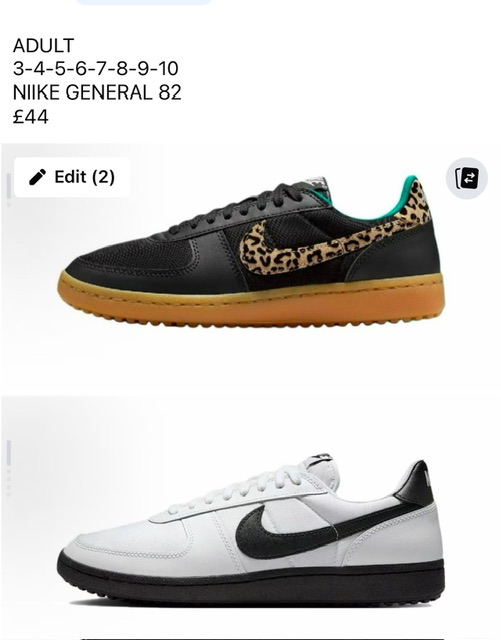Click the white laces on the second shoe

(239, 490)
